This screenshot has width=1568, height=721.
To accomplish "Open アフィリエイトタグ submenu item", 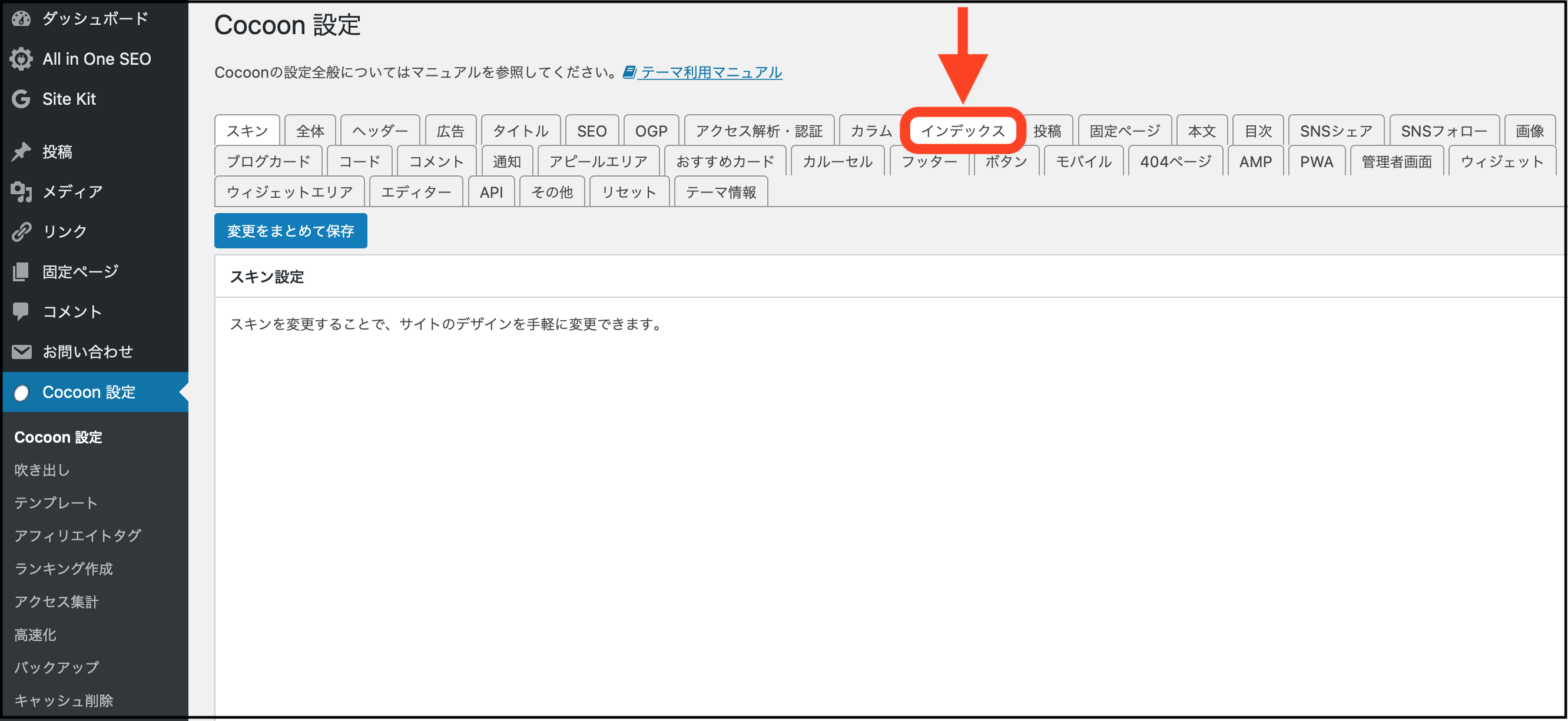I will click(77, 536).
